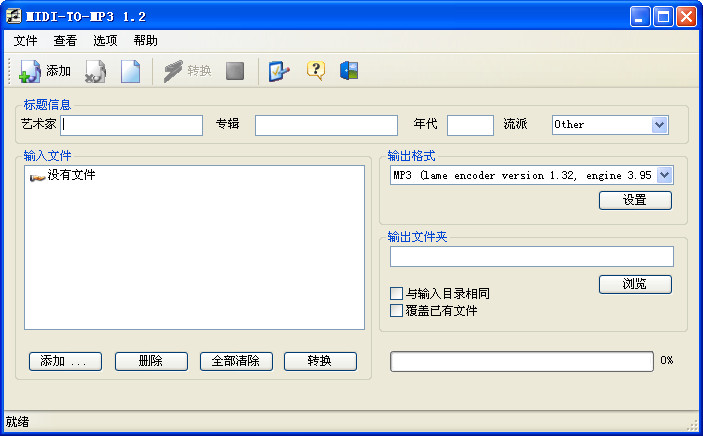Minimize the MIDI-TO-MP3 window
Screen dimensions: 703x436
point(640,17)
